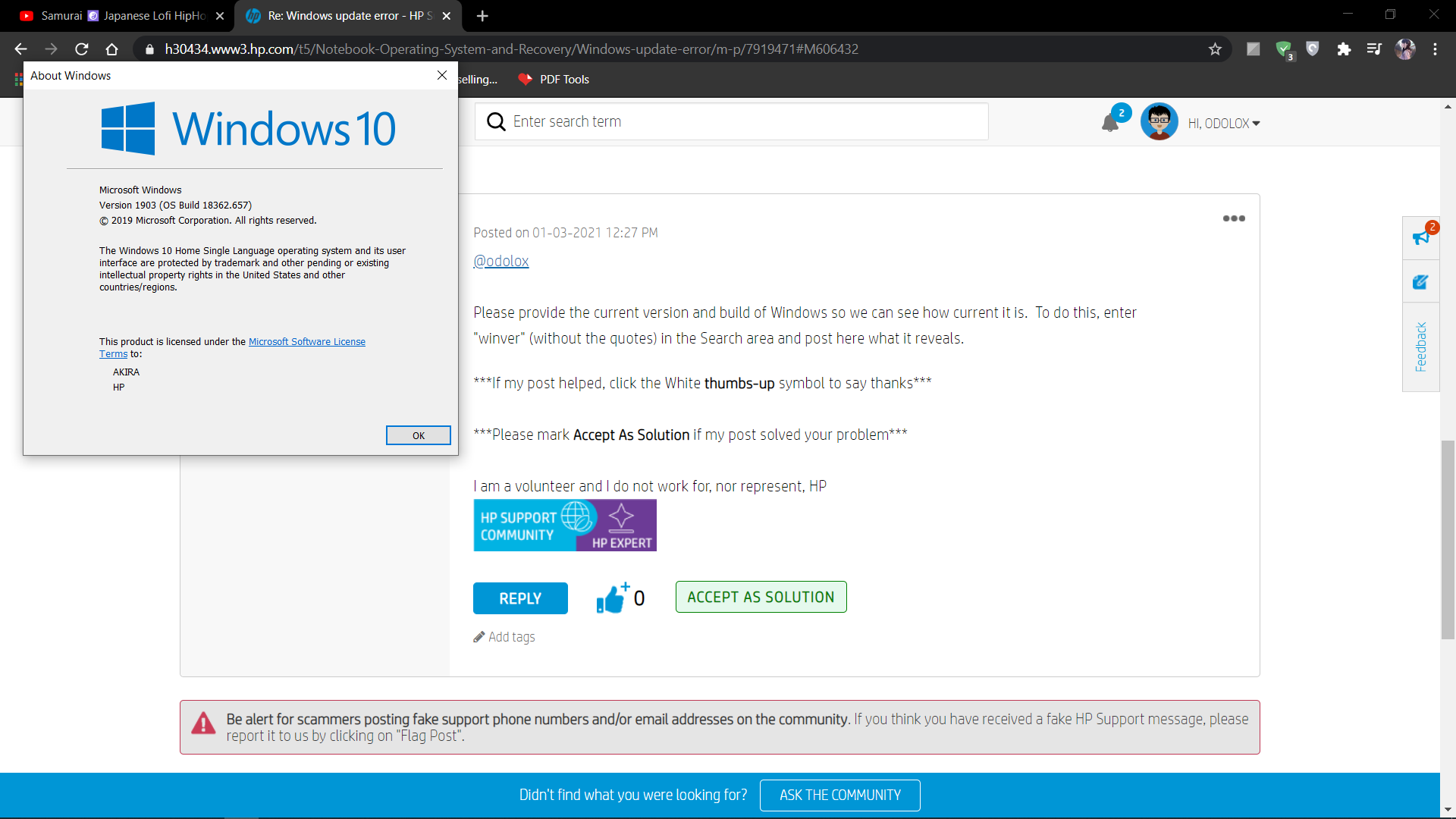The height and width of the screenshot is (819, 1456).
Task: Open the browser home page icon
Action: [x=112, y=49]
